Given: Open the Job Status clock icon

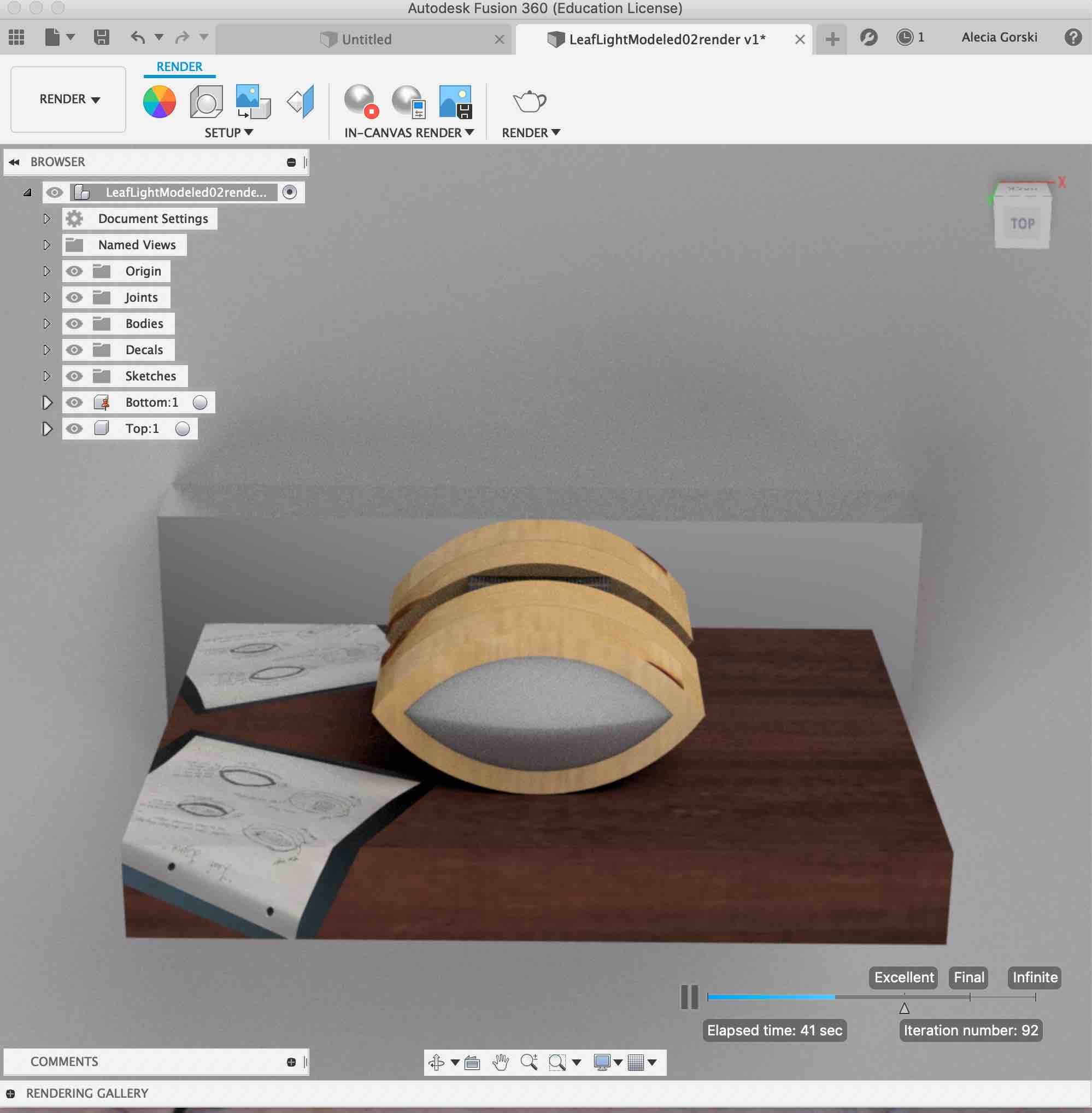Looking at the screenshot, I should (x=905, y=37).
